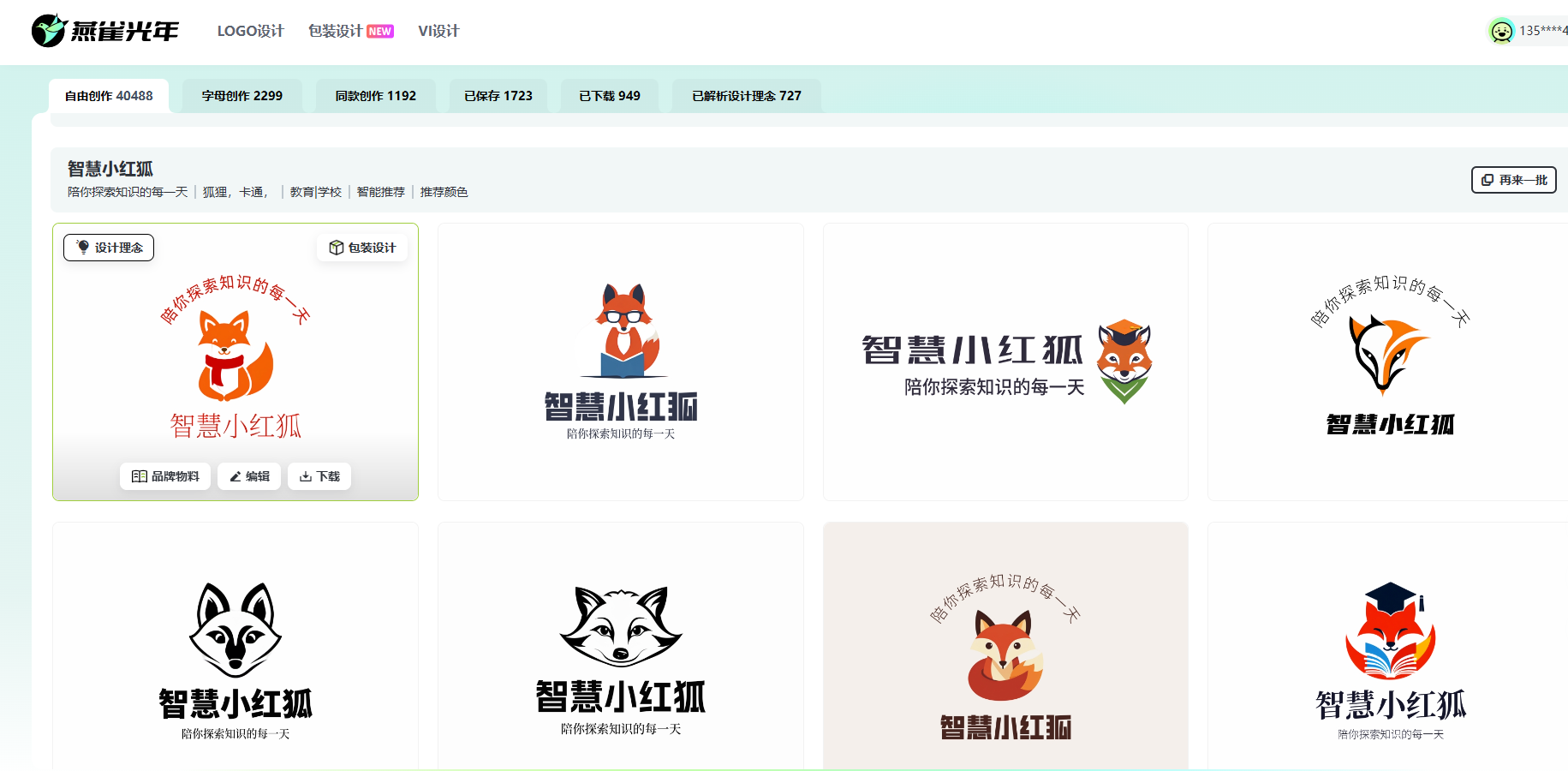Click the 包装设计 icon on the first logo card
The height and width of the screenshot is (771, 1568).
362,248
